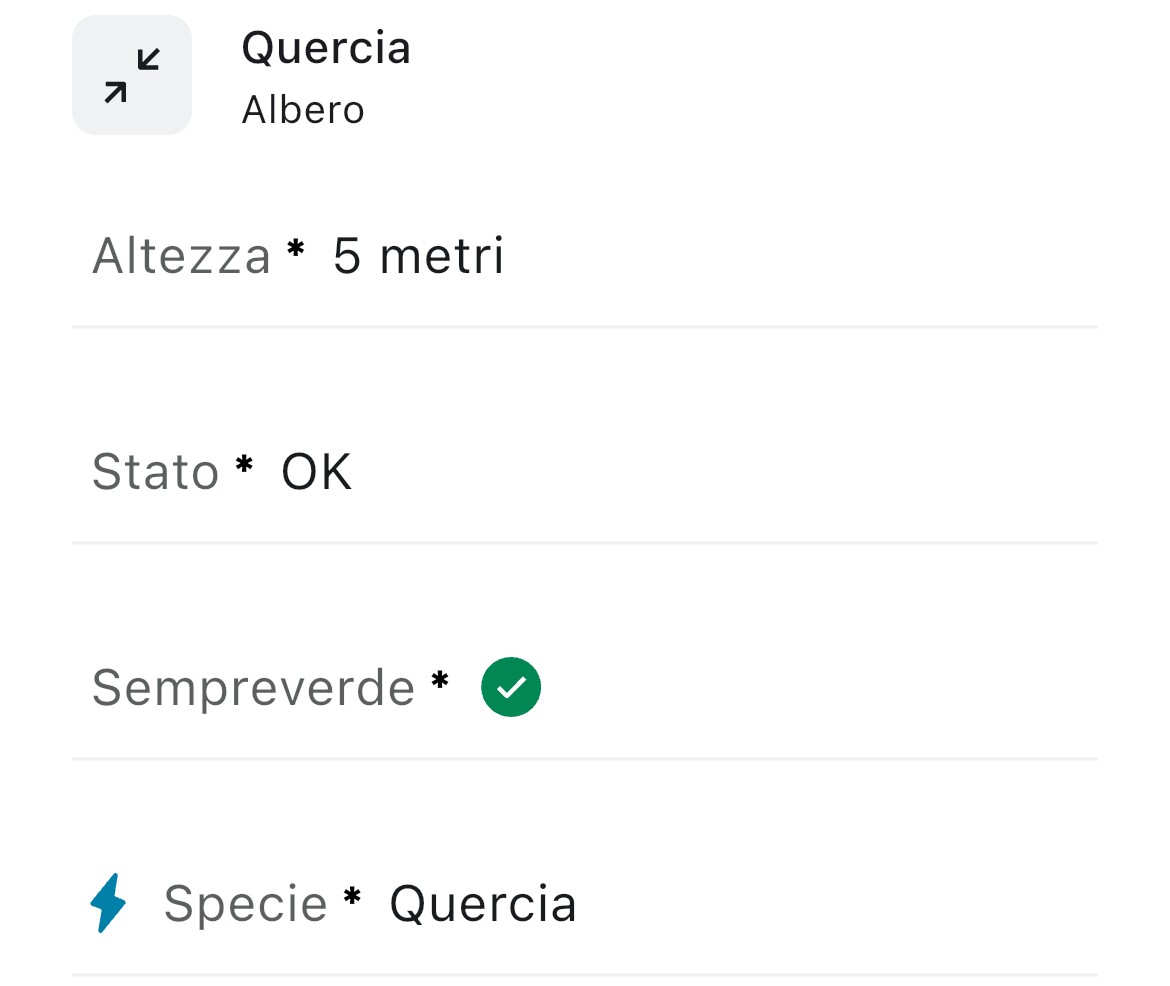Click the Albero subtitle under the title
This screenshot has width=1170, height=986.
click(x=303, y=110)
